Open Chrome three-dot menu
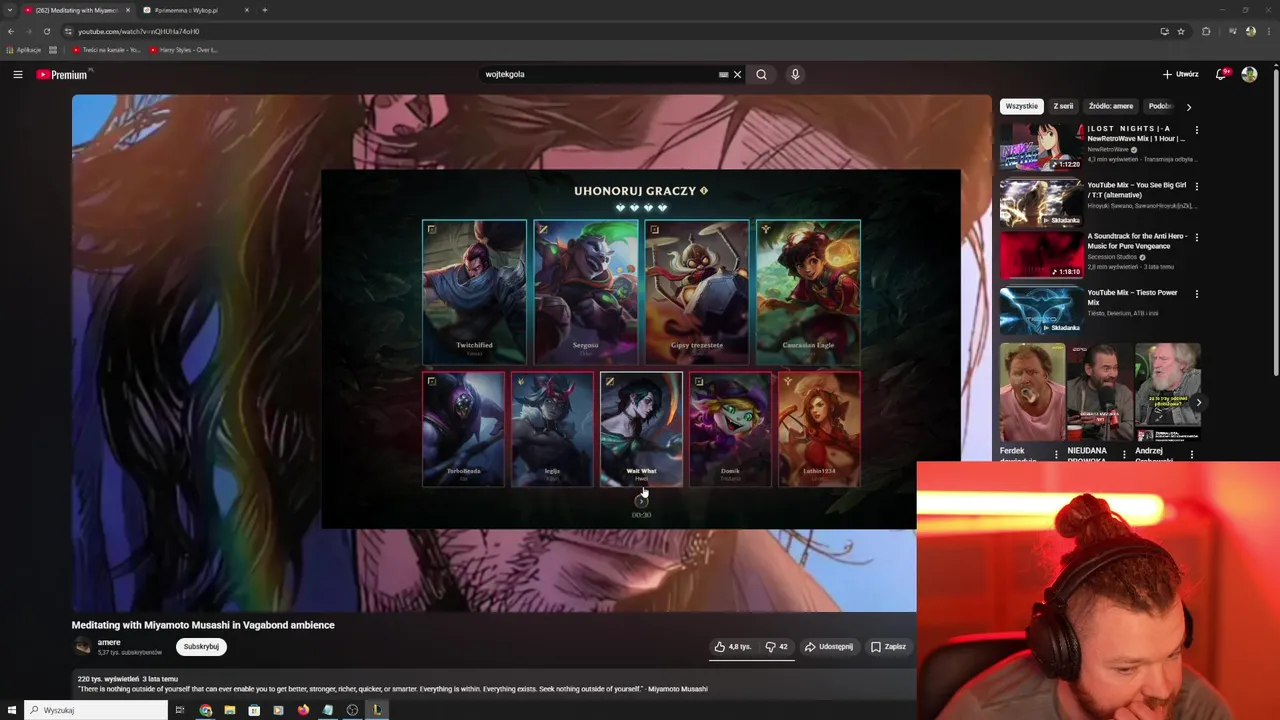Image resolution: width=1280 pixels, height=720 pixels. coord(1268,31)
